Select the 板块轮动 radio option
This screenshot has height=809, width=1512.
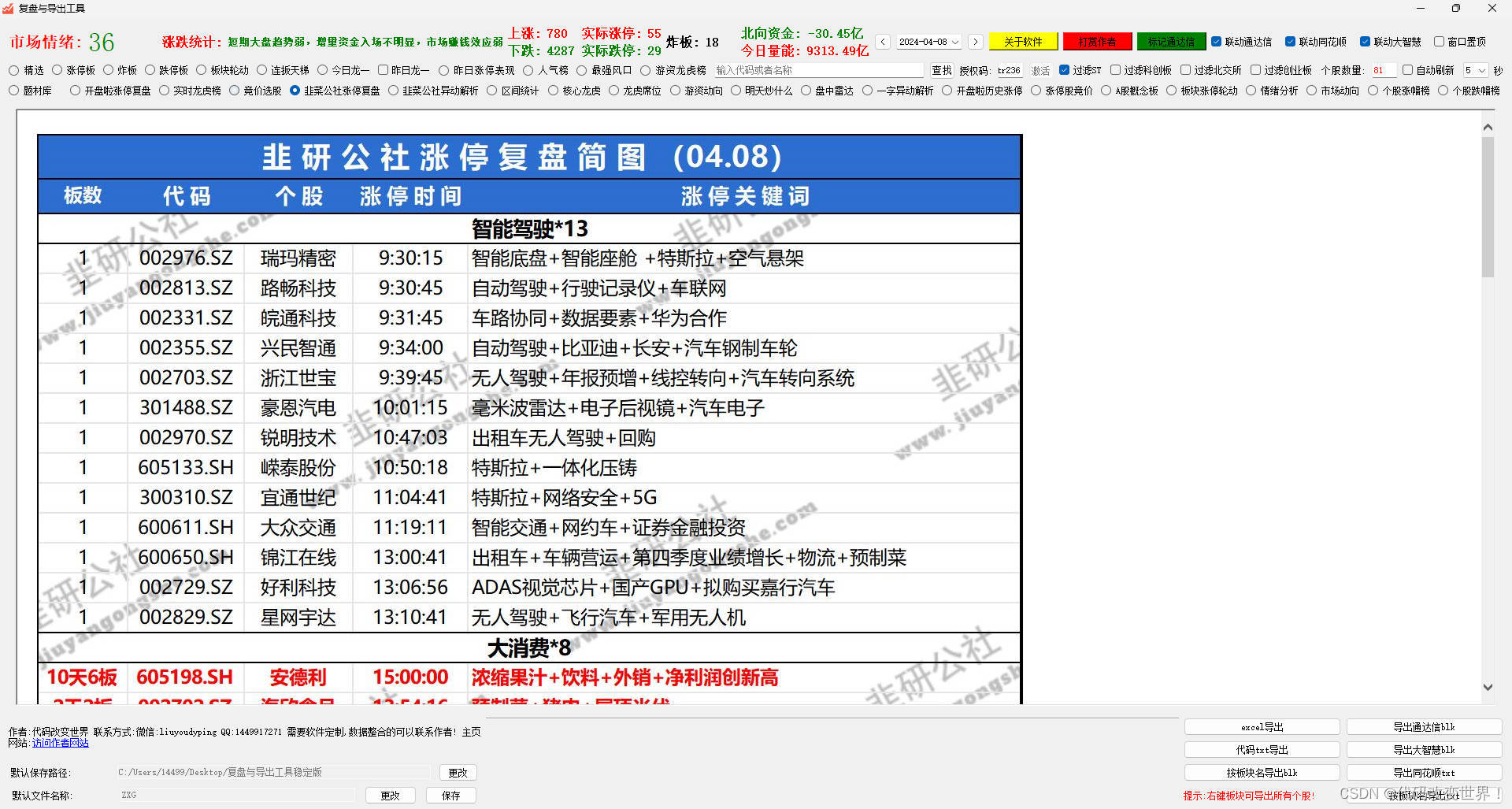coord(202,70)
